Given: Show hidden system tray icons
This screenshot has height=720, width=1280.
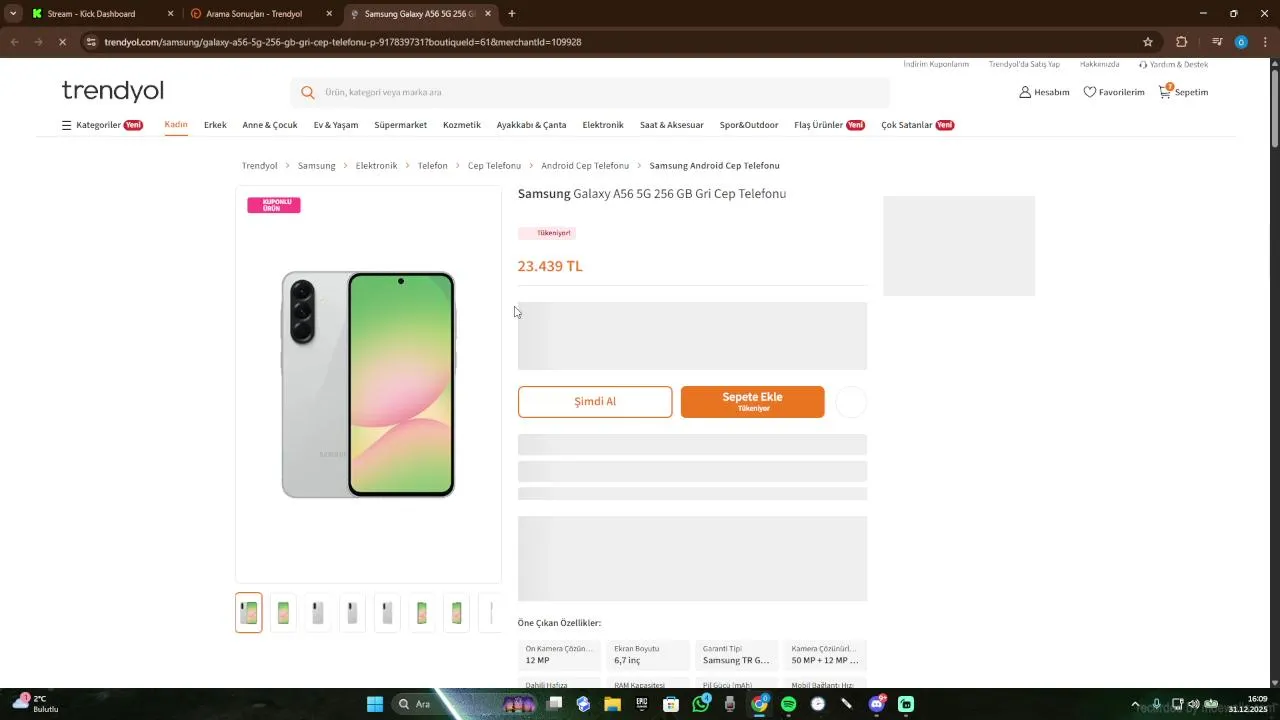Looking at the screenshot, I should 1135,704.
